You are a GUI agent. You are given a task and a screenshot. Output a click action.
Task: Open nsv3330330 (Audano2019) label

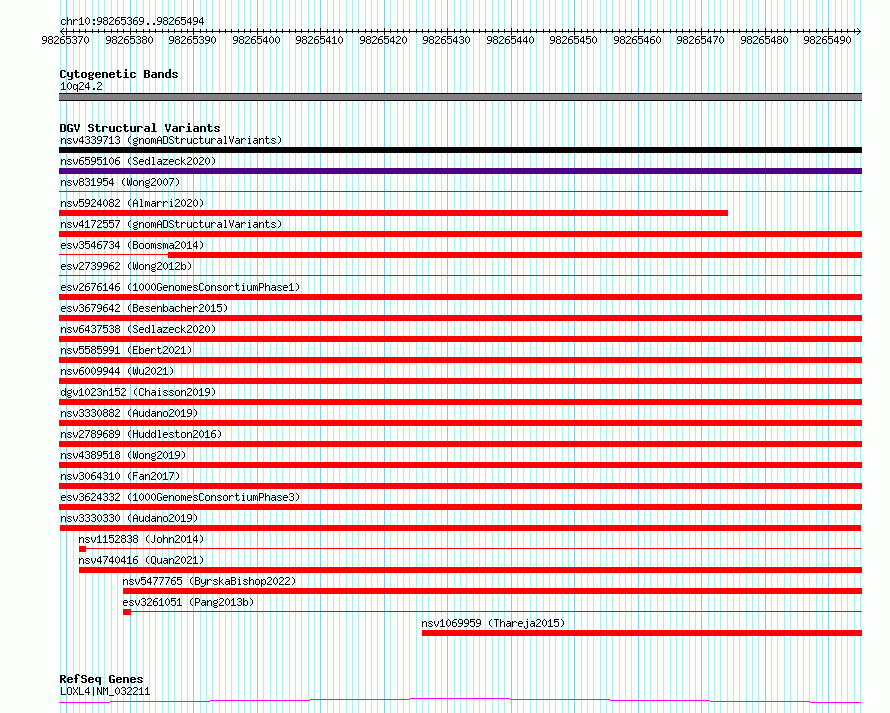click(x=129, y=518)
